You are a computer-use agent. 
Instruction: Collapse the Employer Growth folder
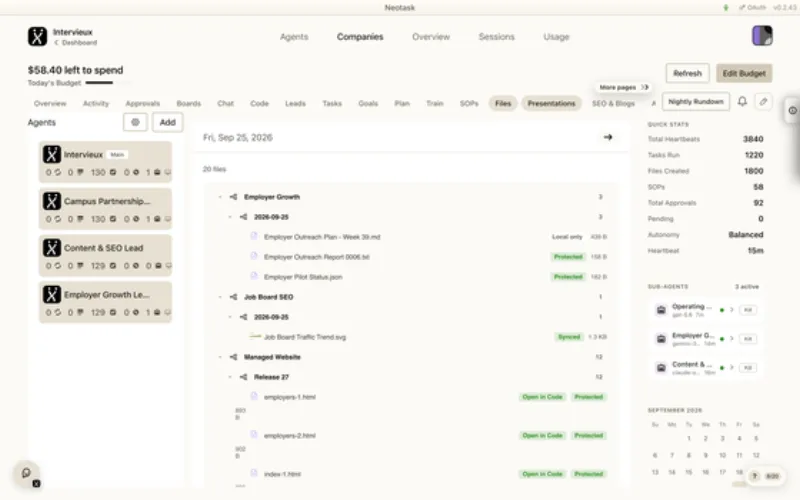pyautogui.click(x=220, y=197)
